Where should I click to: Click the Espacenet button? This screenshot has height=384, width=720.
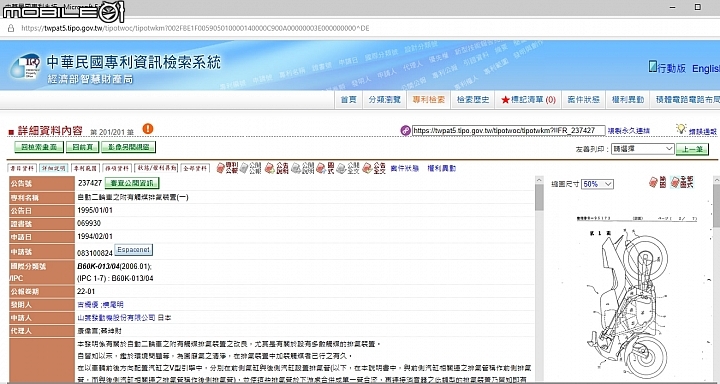(x=133, y=250)
